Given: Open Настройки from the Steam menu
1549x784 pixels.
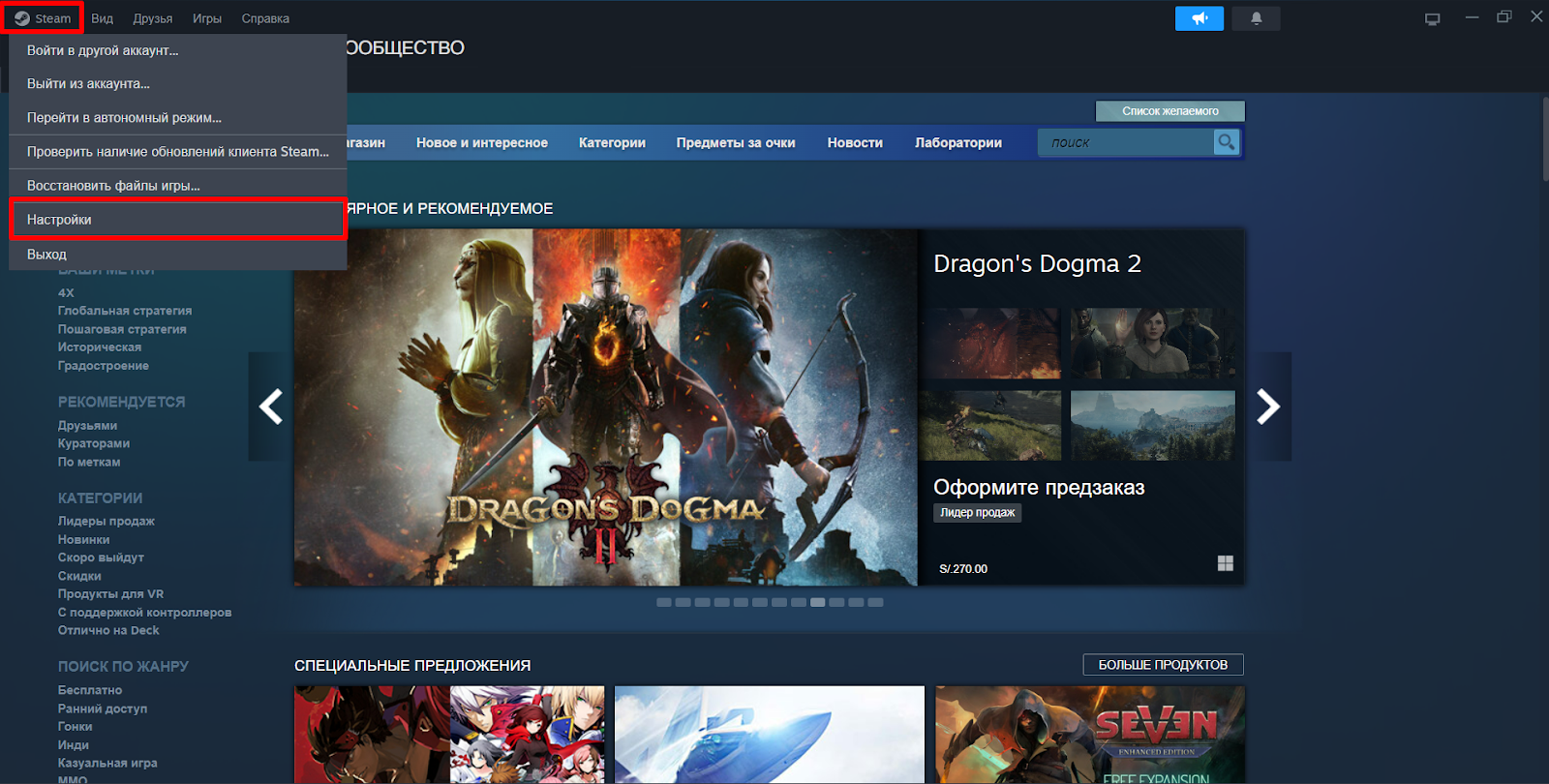Looking at the screenshot, I should [60, 220].
